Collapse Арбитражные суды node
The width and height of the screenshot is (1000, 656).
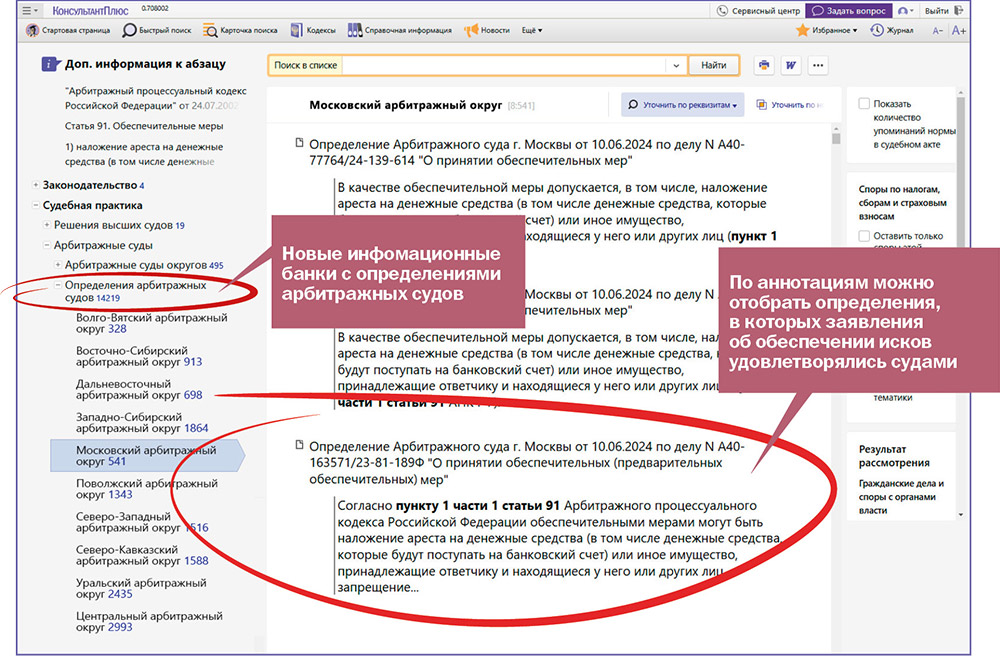click(x=47, y=245)
